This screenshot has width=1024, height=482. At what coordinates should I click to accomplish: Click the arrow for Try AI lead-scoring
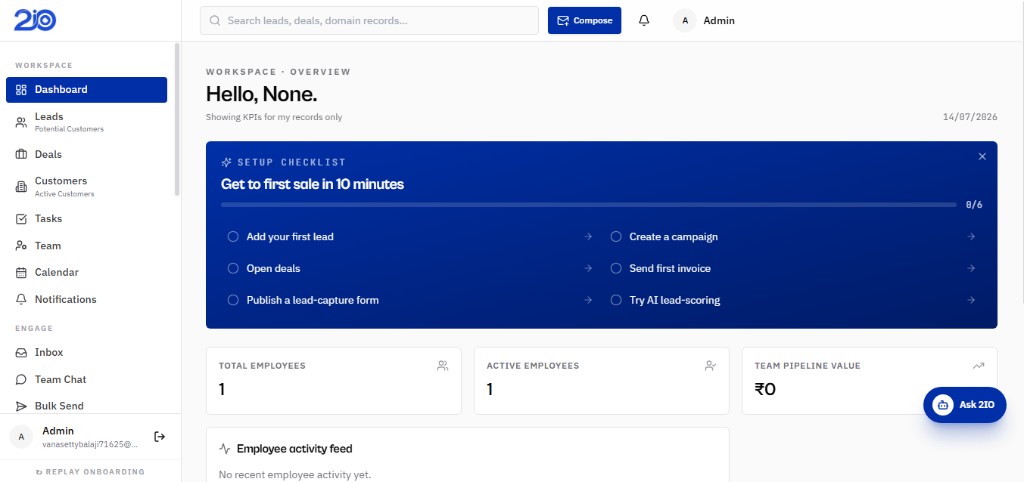[x=971, y=300]
